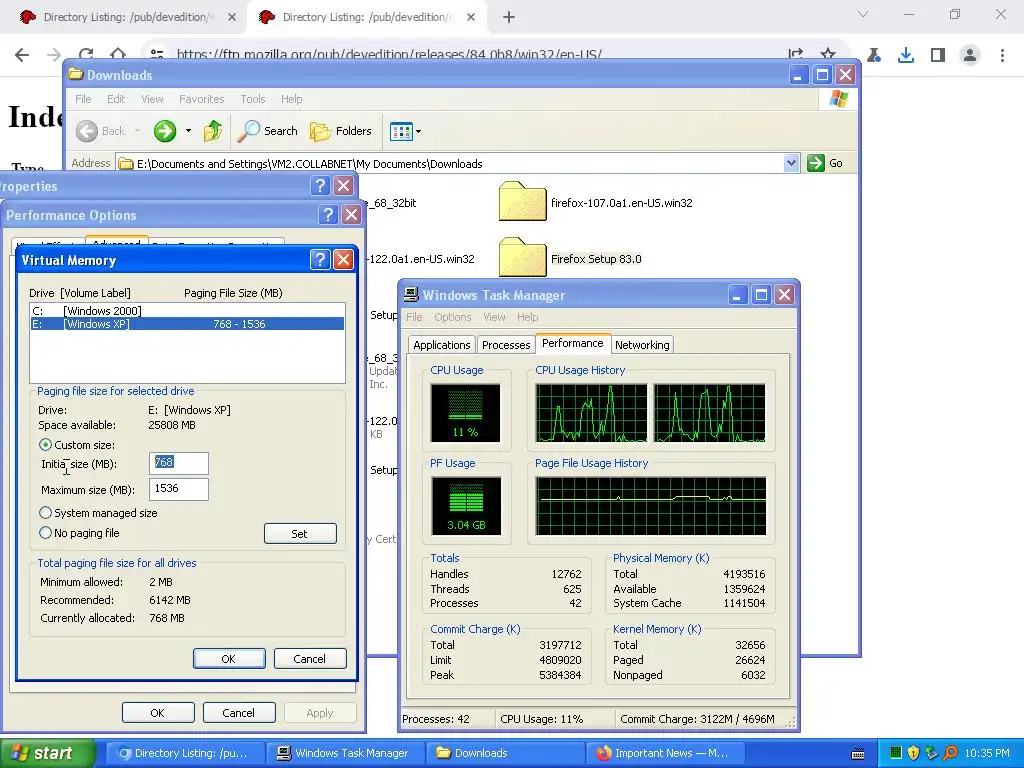Bookmark this page with star icon
This screenshot has height=768, width=1024.
coord(827,55)
